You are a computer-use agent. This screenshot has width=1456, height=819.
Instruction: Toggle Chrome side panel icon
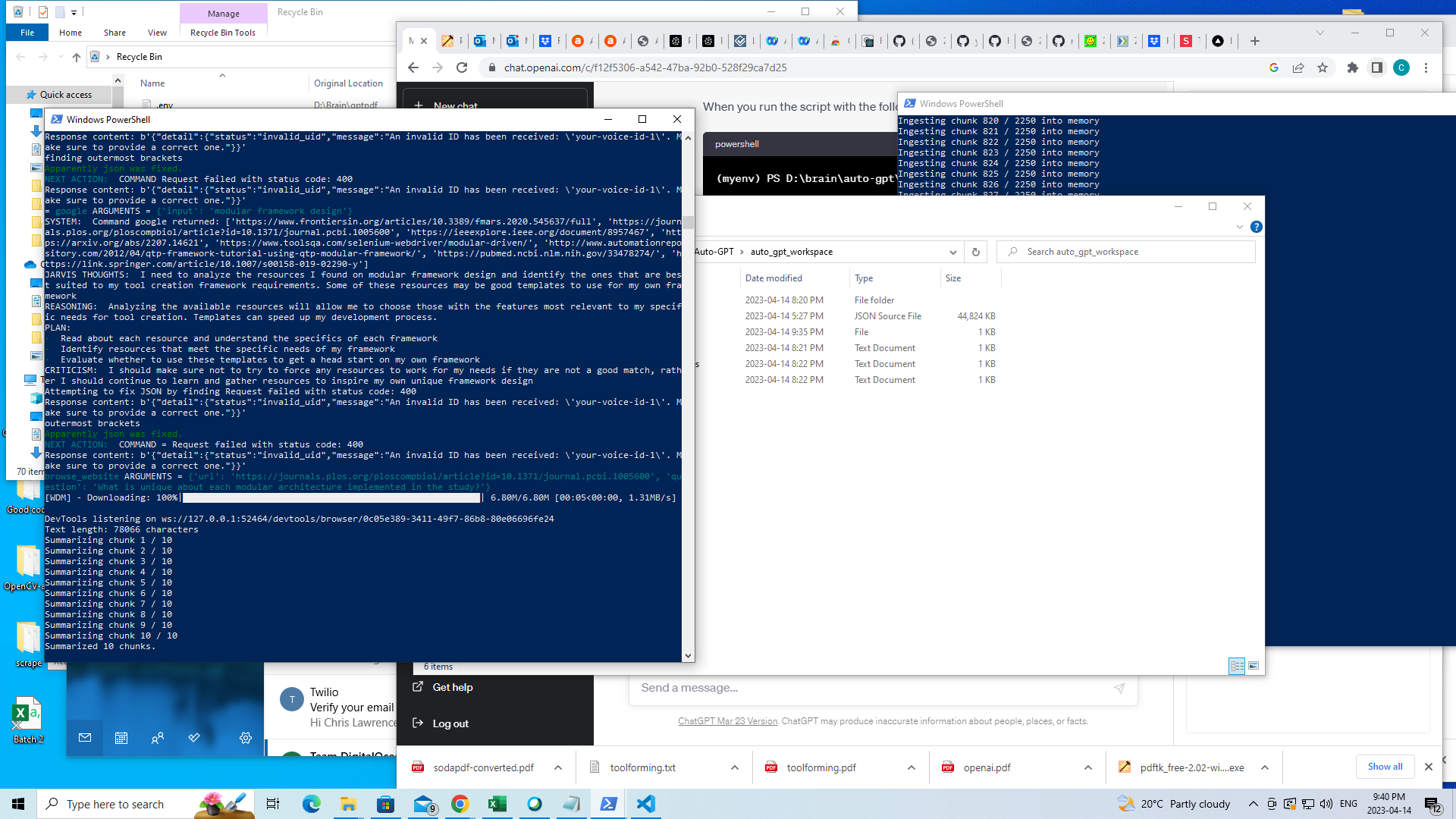click(x=1377, y=67)
